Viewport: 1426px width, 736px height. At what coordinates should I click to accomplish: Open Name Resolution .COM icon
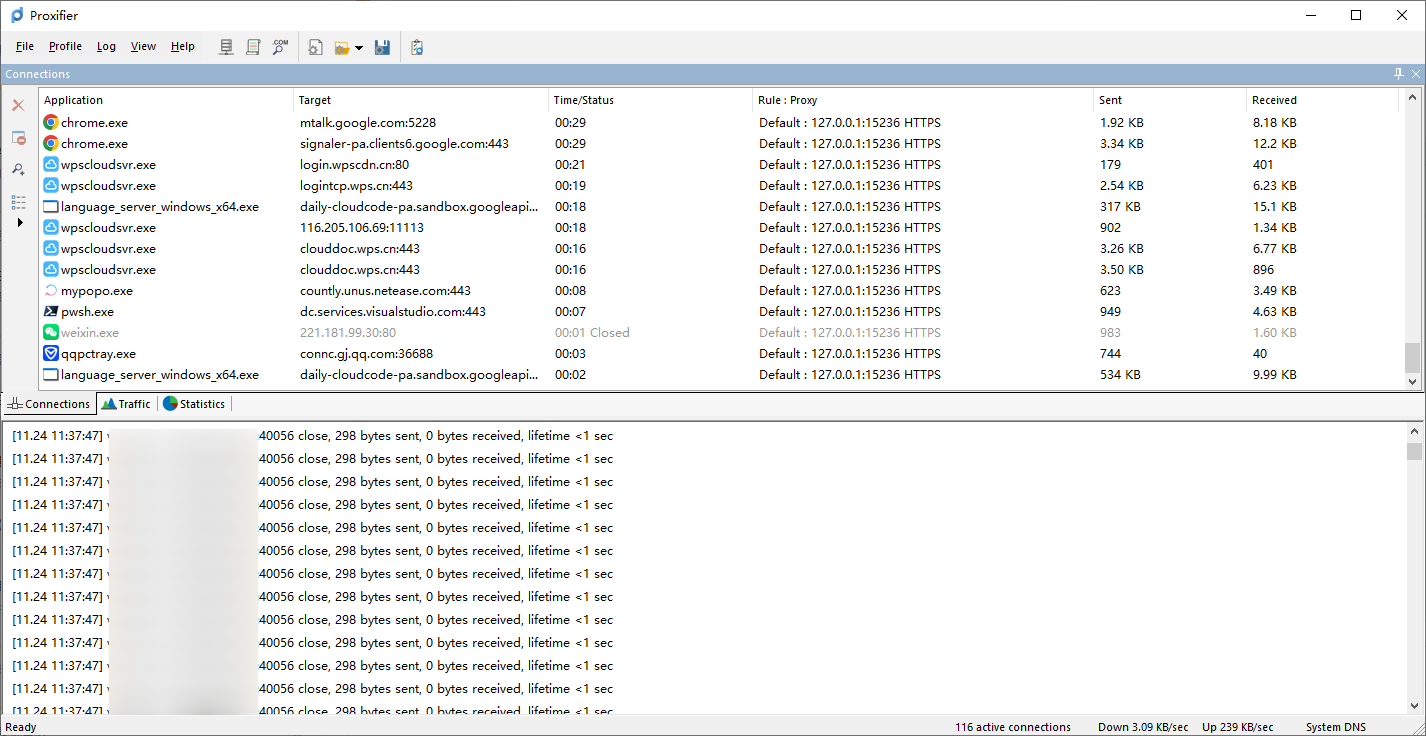[x=280, y=47]
